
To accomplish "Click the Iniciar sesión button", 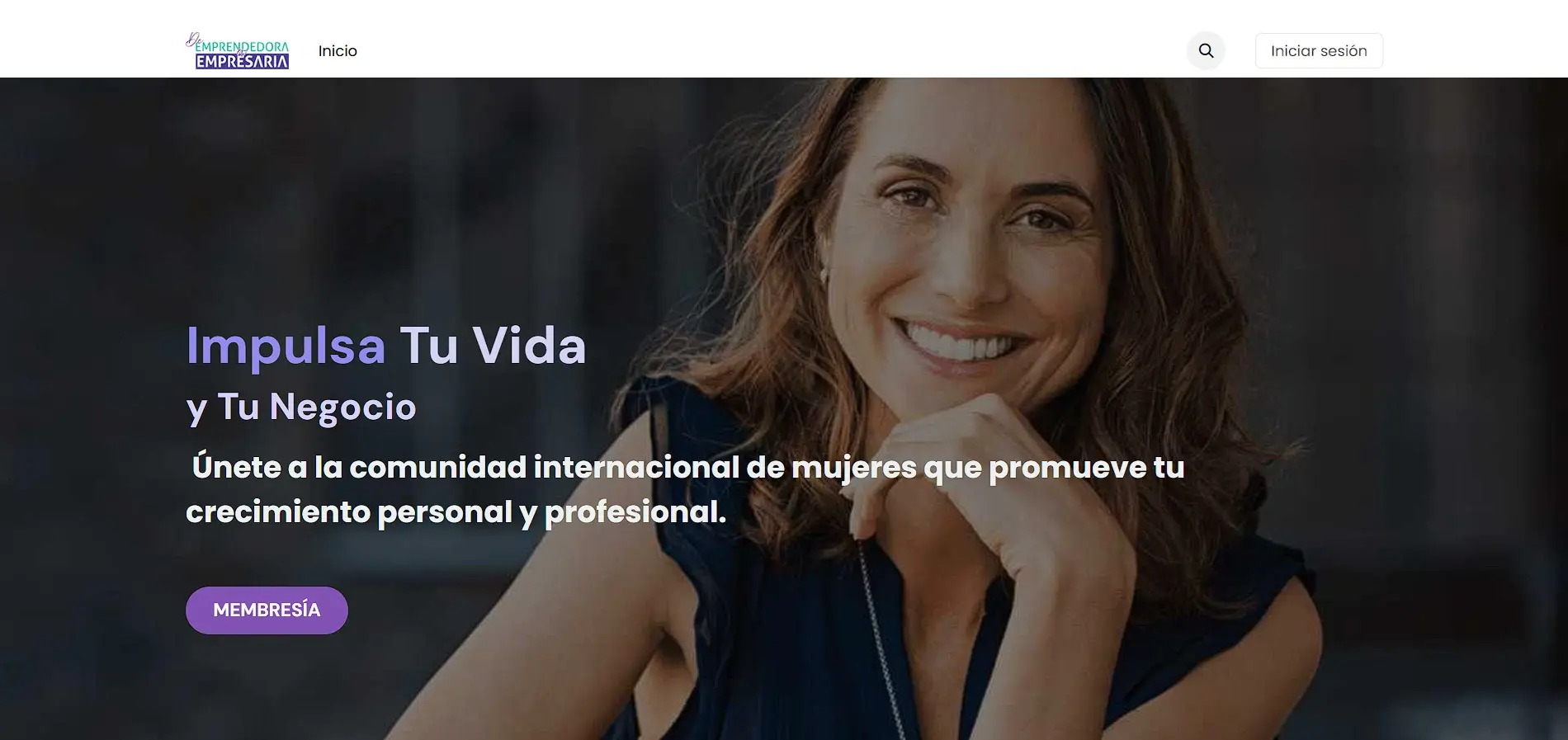I will click(1319, 51).
